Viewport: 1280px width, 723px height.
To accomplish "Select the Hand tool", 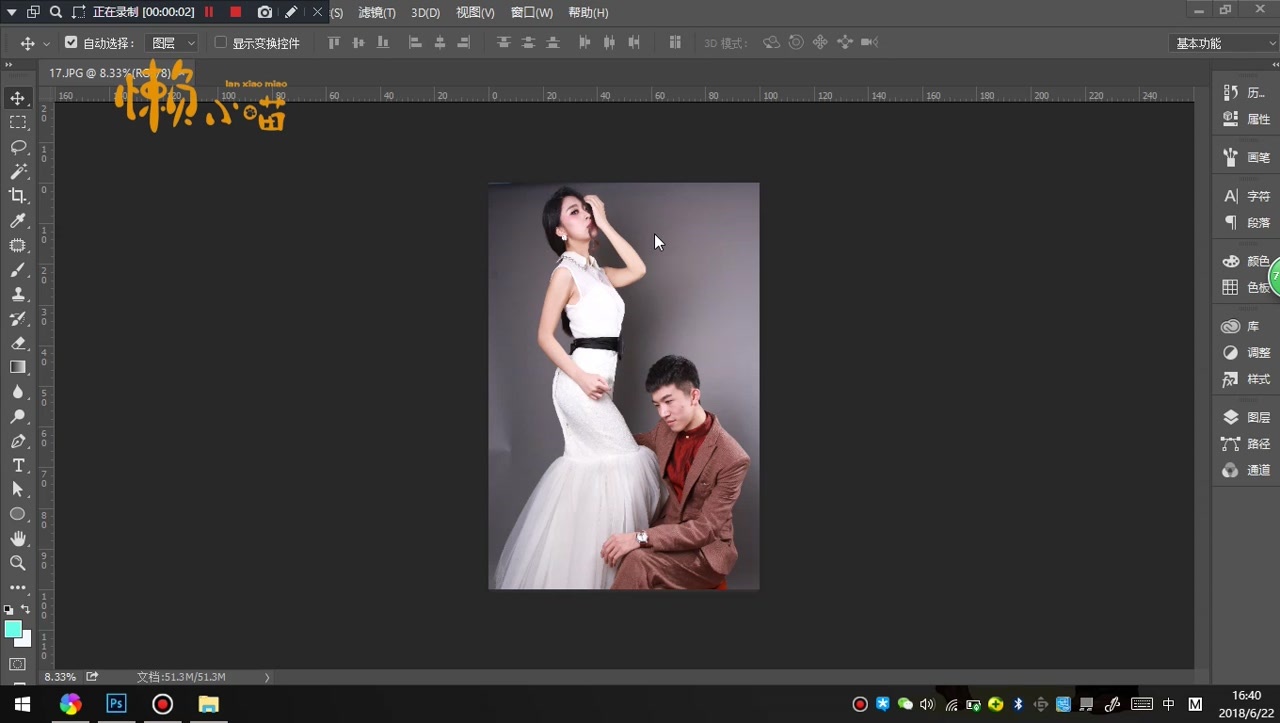I will pos(18,539).
